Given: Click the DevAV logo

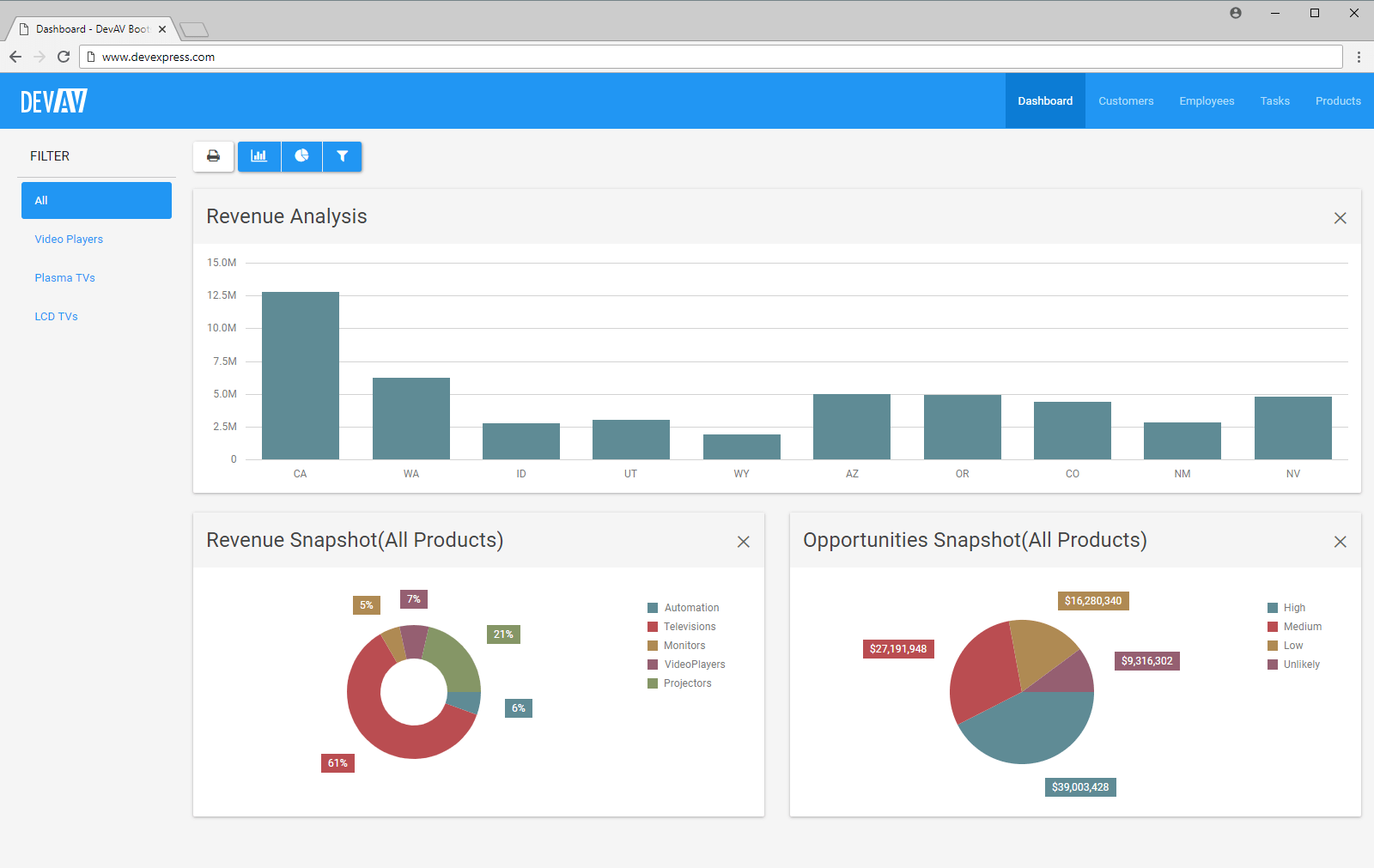Looking at the screenshot, I should point(53,100).
